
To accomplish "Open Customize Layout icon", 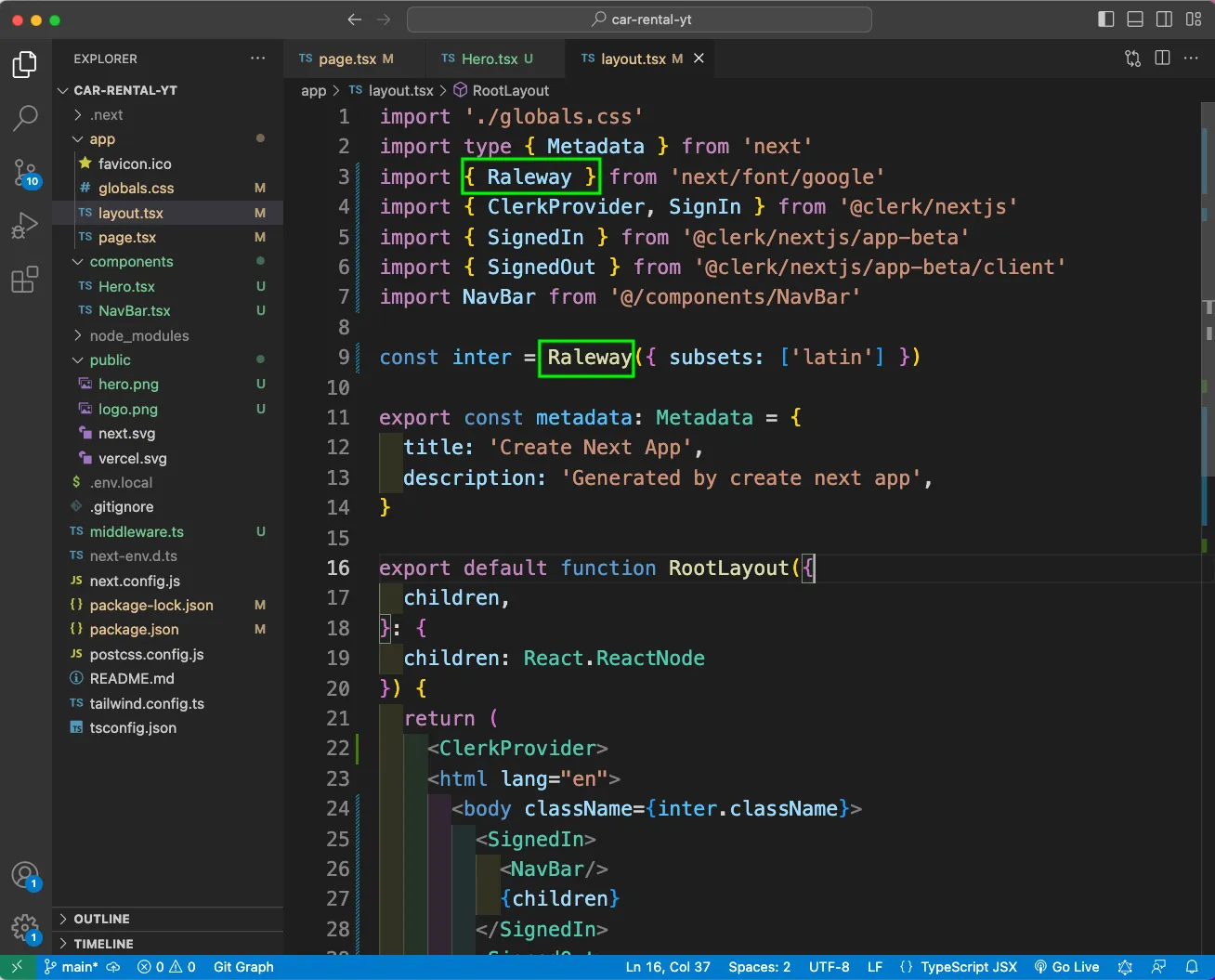I will tap(1194, 20).
